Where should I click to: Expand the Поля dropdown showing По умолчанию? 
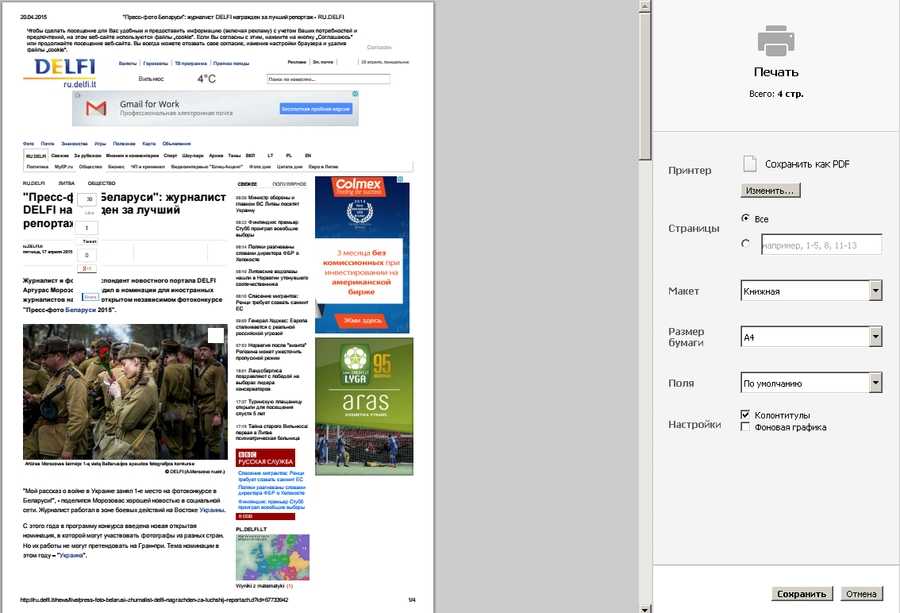point(811,382)
